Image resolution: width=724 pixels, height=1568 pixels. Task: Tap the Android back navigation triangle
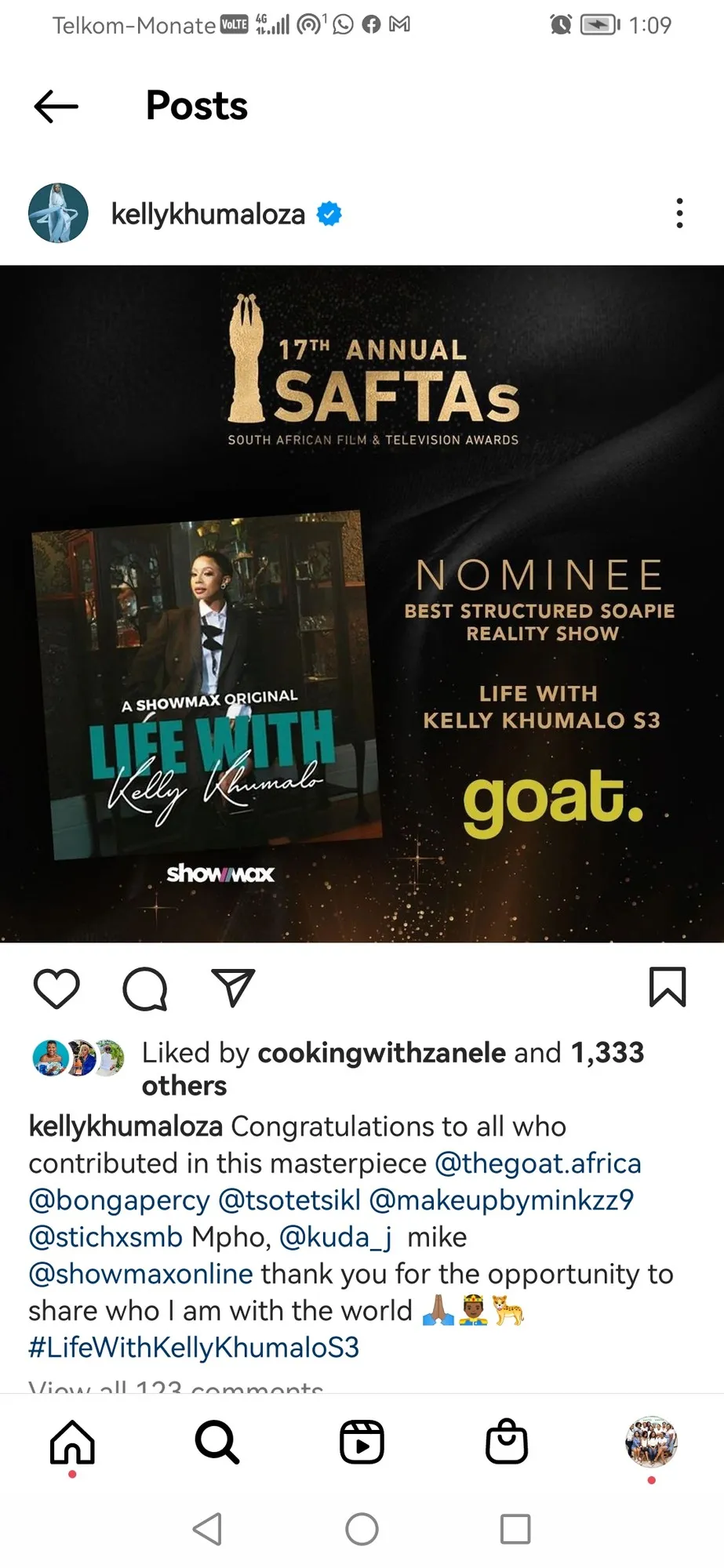208,1529
